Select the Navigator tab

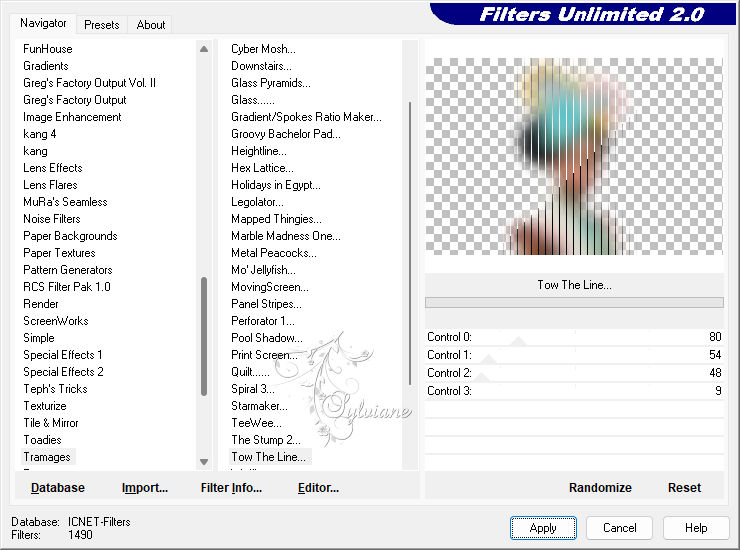coord(43,23)
